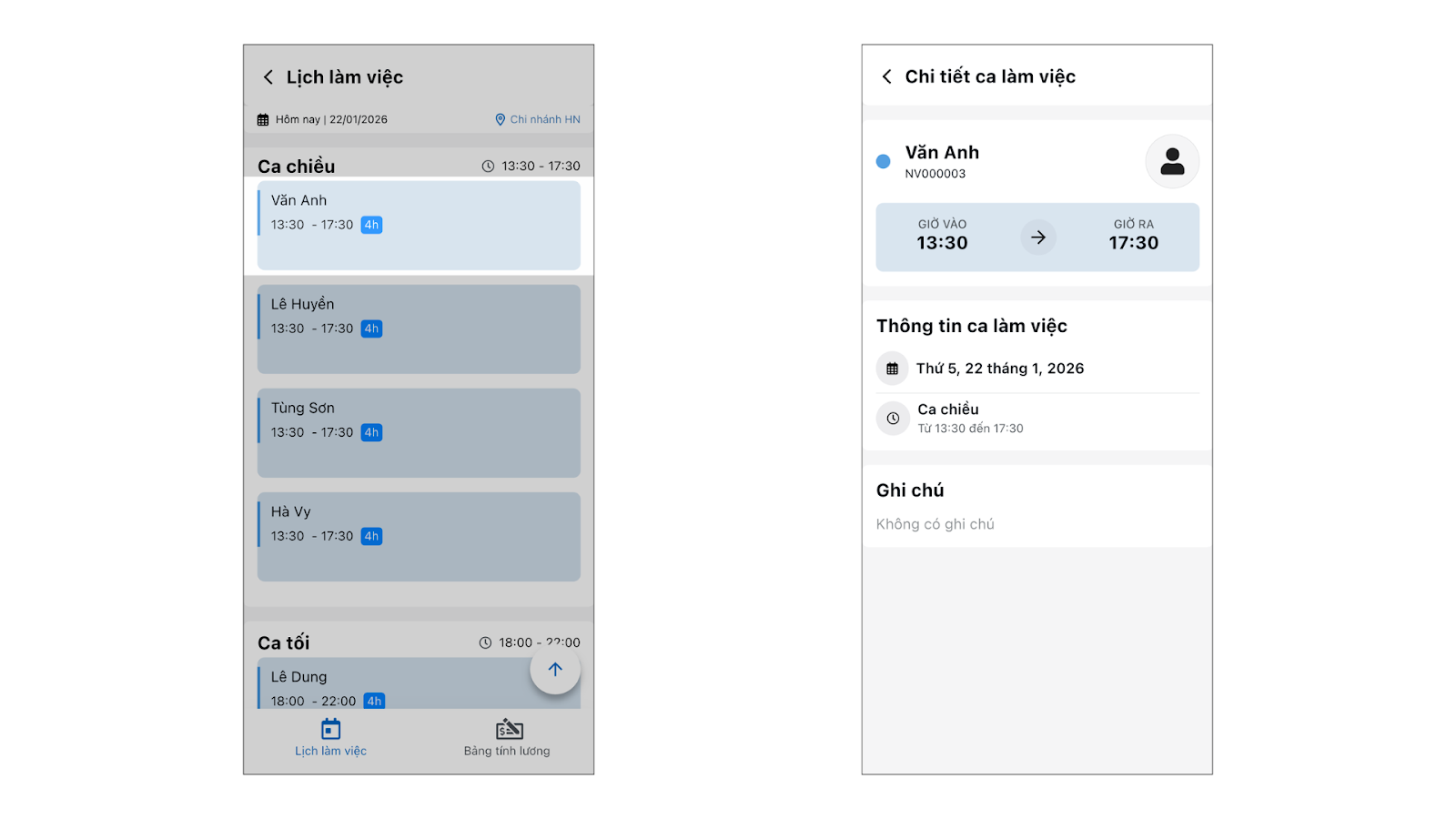Screen dimensions: 1456x819
Task: Switch to Bảng tính lương tab
Action: point(508,738)
